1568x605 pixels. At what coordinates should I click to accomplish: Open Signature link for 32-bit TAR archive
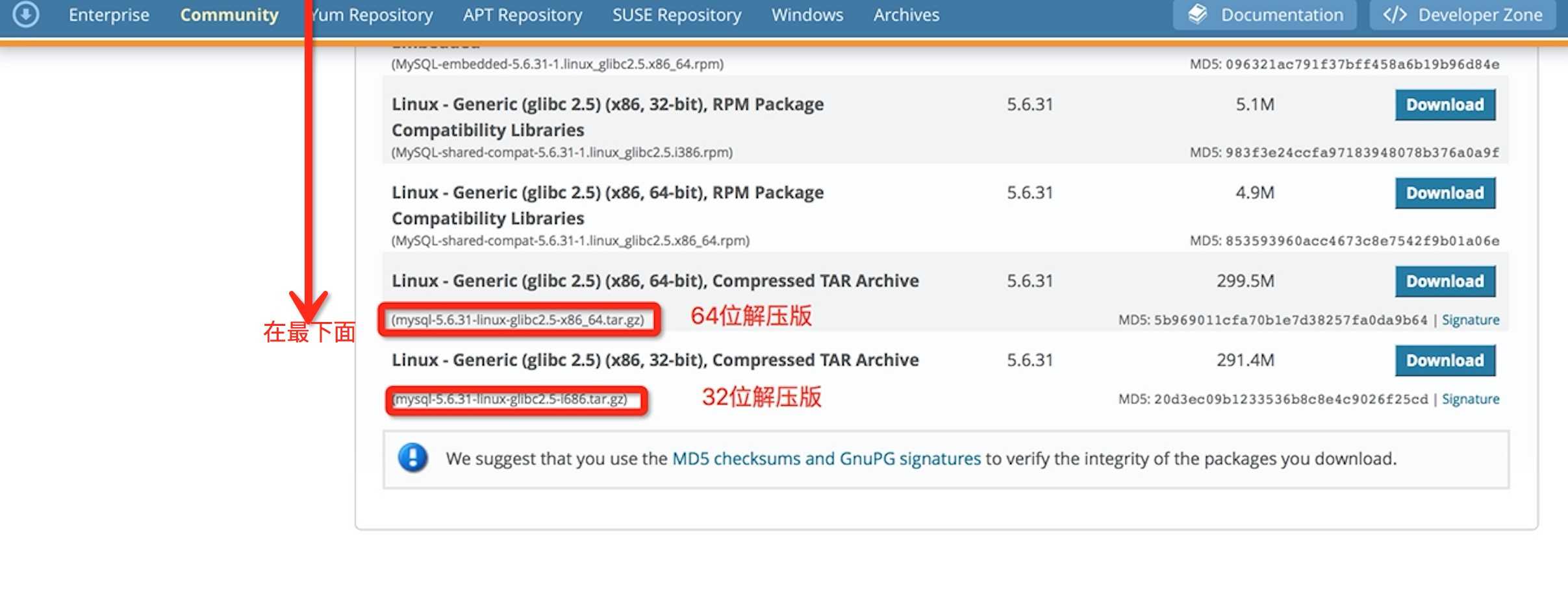coord(1471,399)
